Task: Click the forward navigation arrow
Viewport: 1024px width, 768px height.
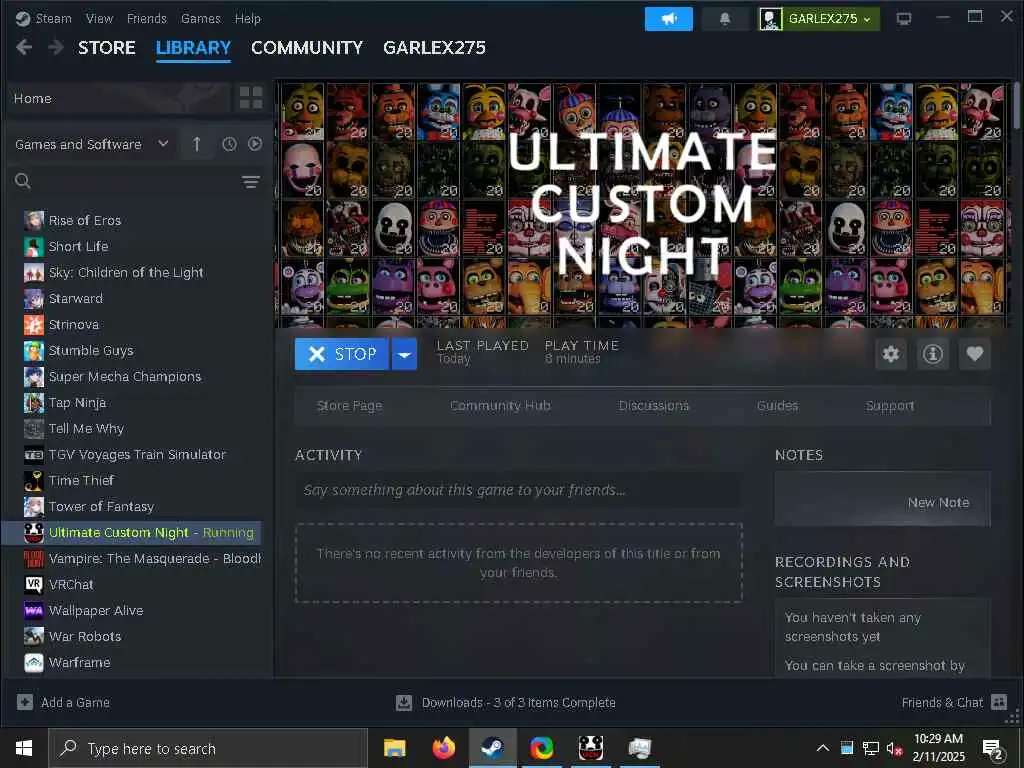Action: click(x=56, y=47)
